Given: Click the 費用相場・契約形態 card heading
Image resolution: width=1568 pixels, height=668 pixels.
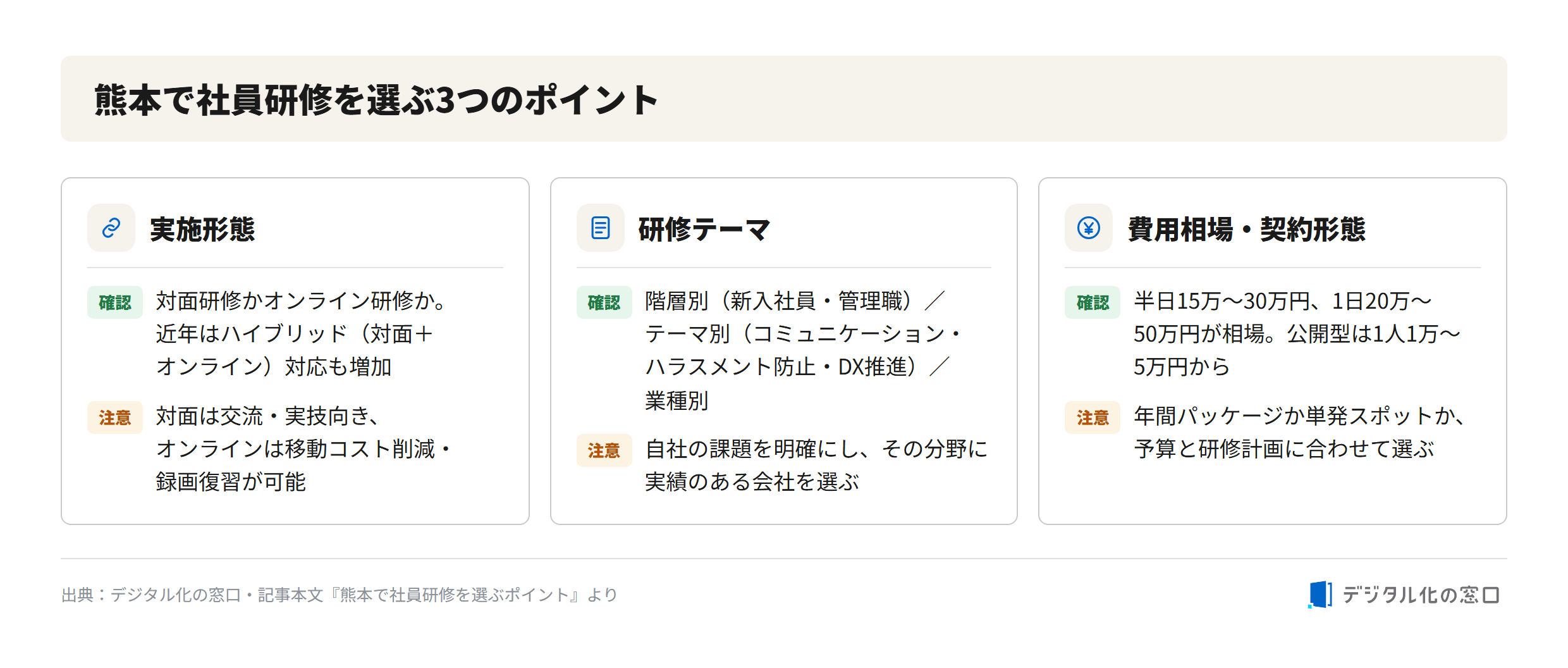Looking at the screenshot, I should [1247, 229].
